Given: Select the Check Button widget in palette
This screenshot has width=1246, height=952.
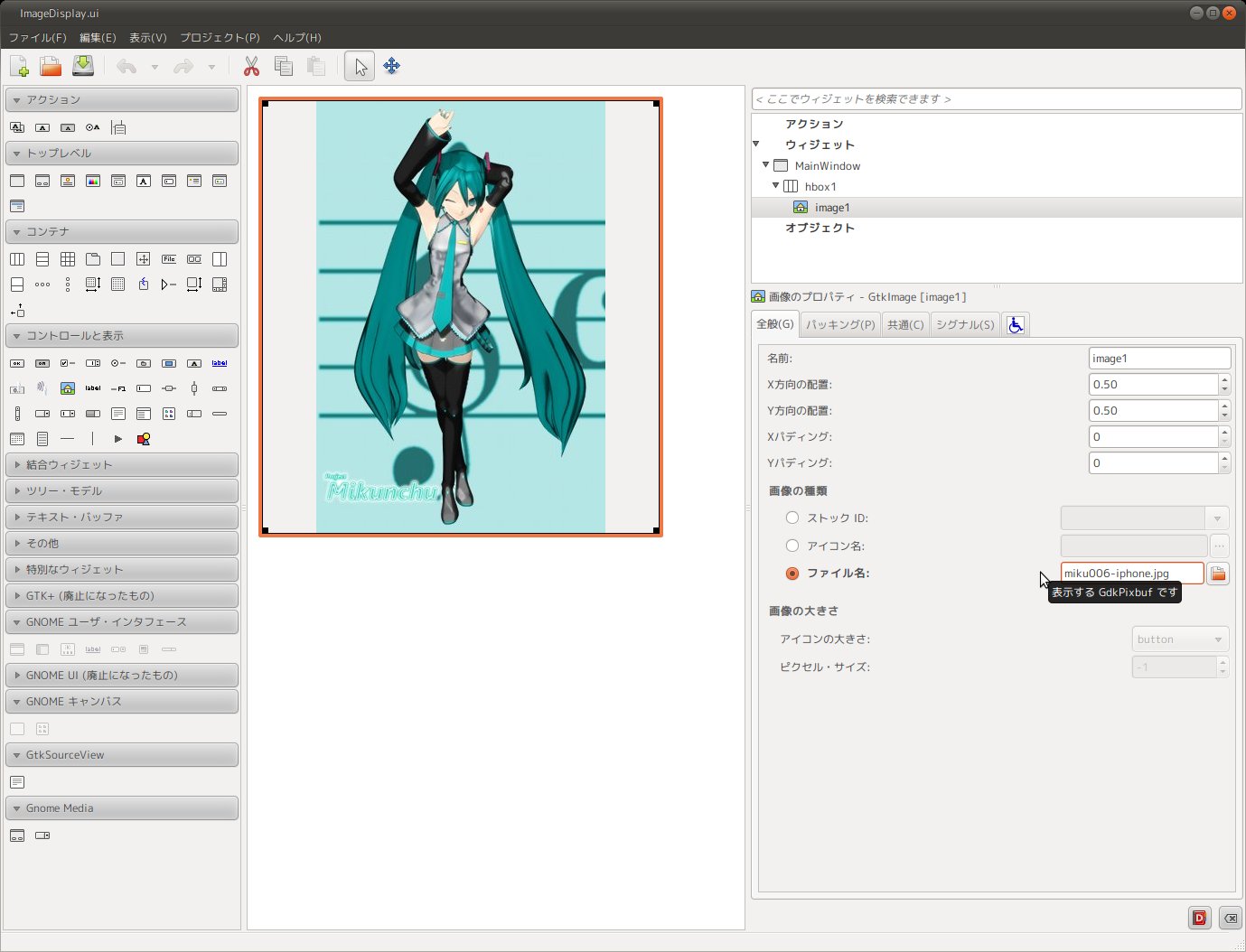Looking at the screenshot, I should coord(68,363).
